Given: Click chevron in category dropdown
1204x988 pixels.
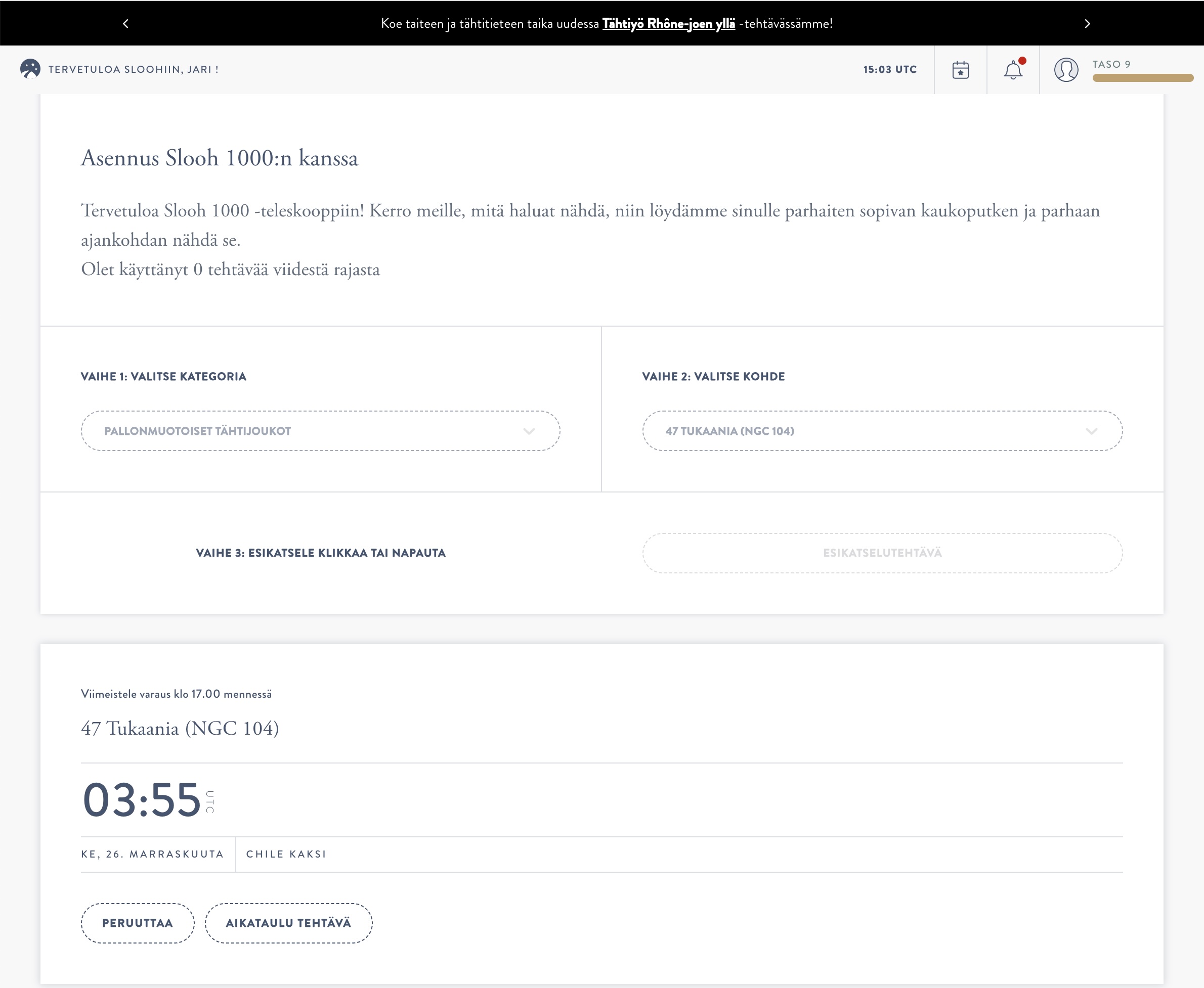Looking at the screenshot, I should point(529,431).
